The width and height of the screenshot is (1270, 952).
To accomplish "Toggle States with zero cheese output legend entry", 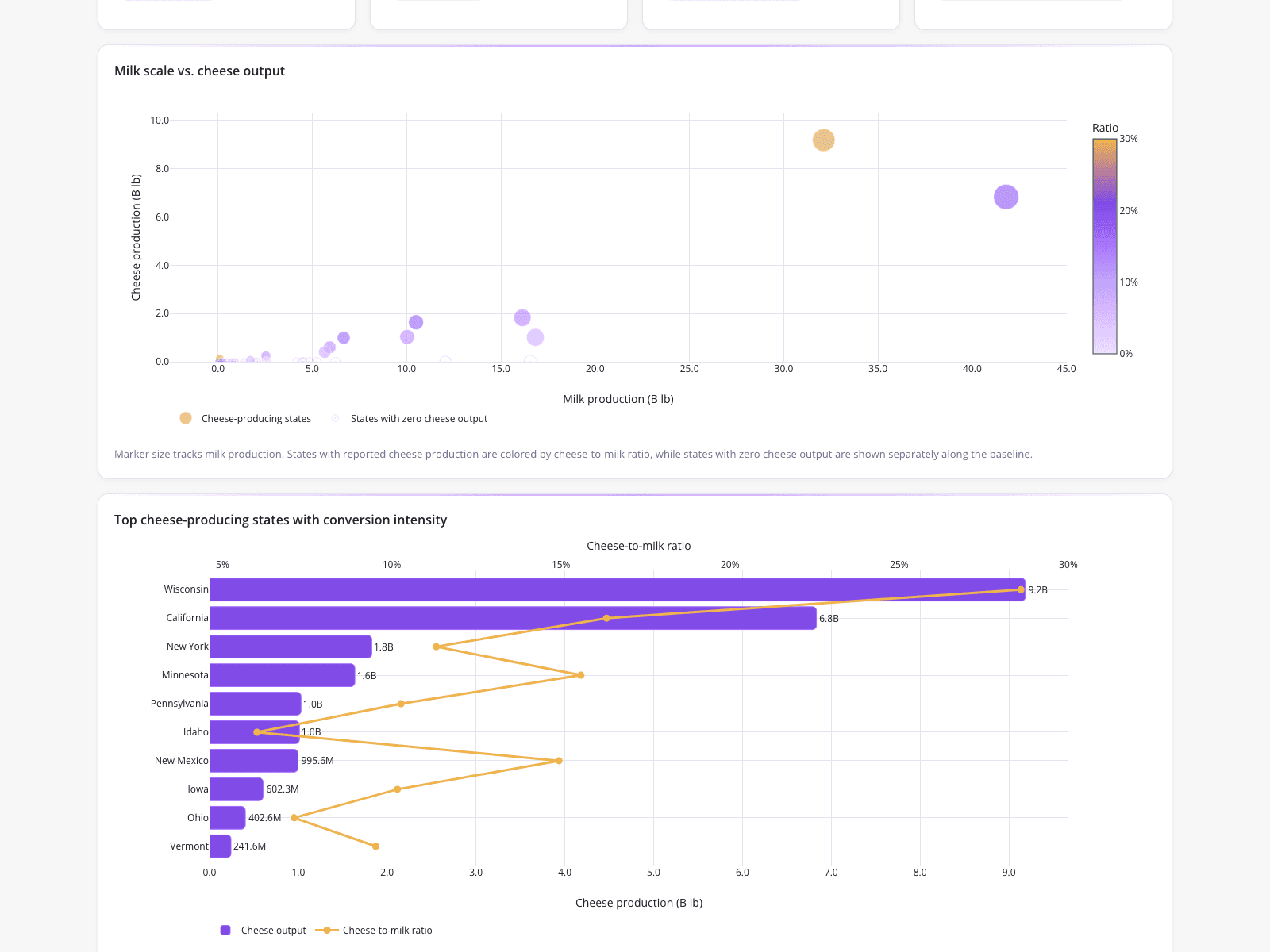I will point(409,418).
